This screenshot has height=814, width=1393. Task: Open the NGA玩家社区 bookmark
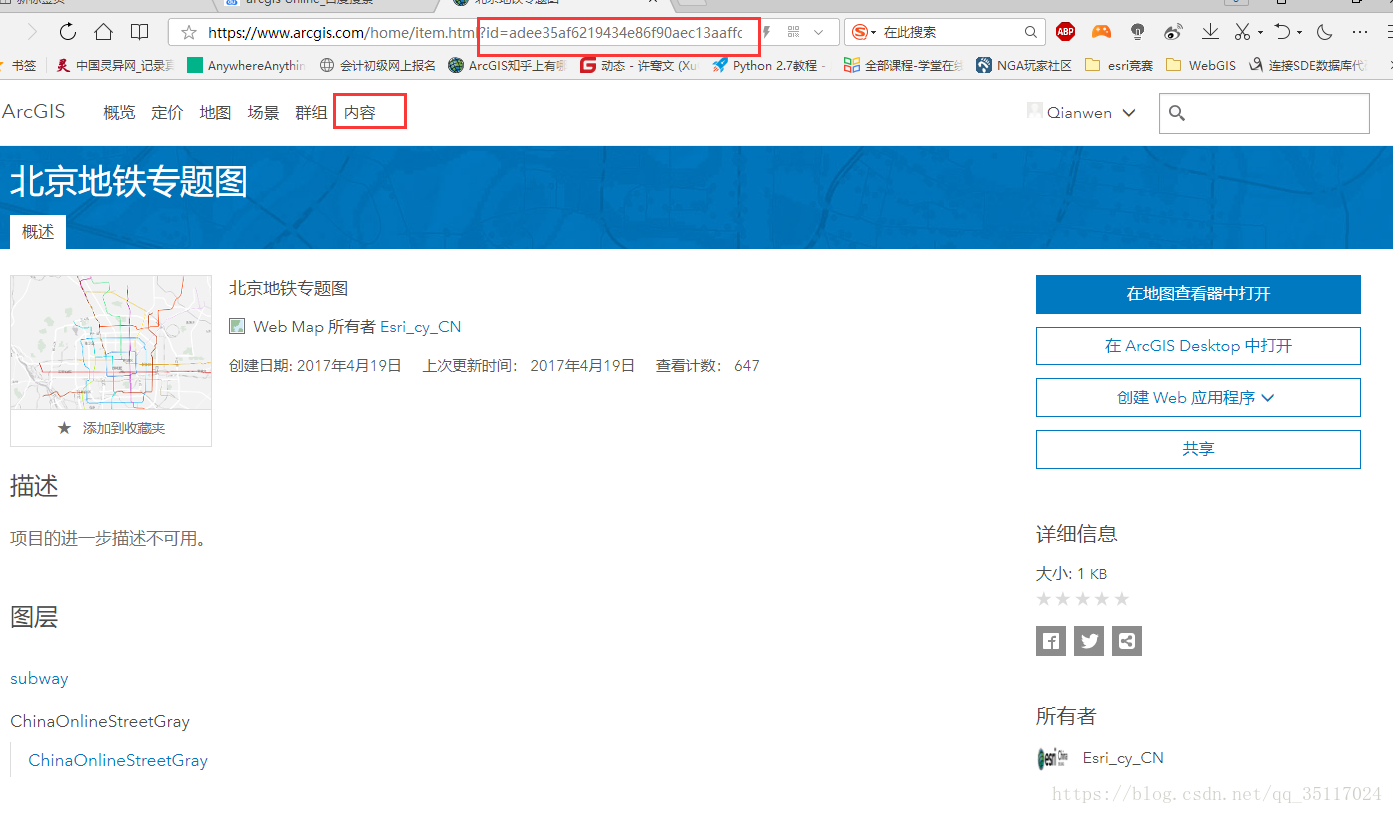click(x=1023, y=65)
